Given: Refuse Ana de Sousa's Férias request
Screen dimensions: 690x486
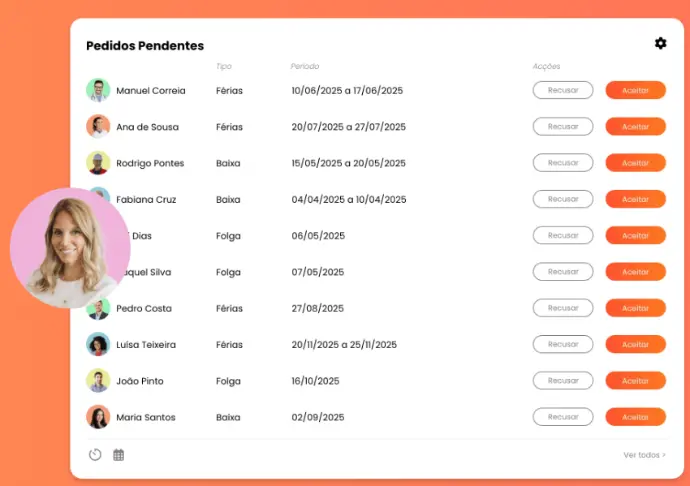Looking at the screenshot, I should pos(563,127).
